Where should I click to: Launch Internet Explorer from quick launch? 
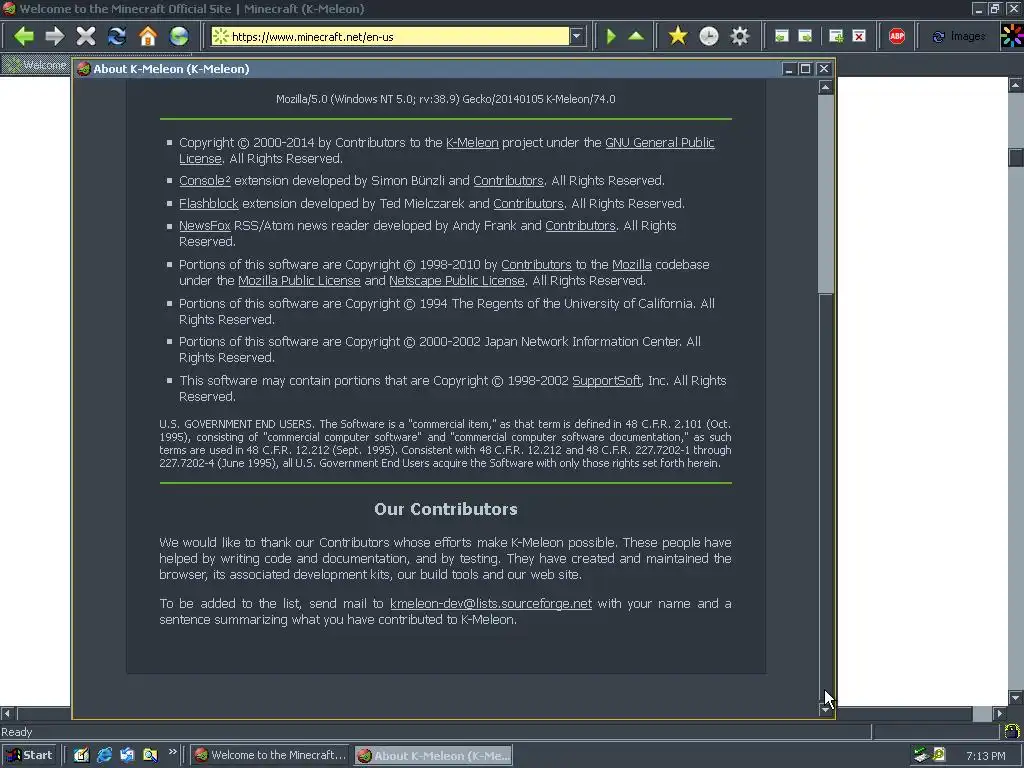104,755
